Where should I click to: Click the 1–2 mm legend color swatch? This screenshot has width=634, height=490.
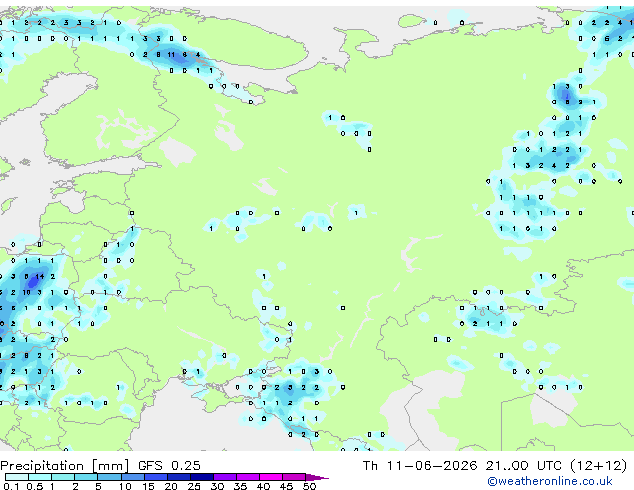pyautogui.click(x=63, y=477)
